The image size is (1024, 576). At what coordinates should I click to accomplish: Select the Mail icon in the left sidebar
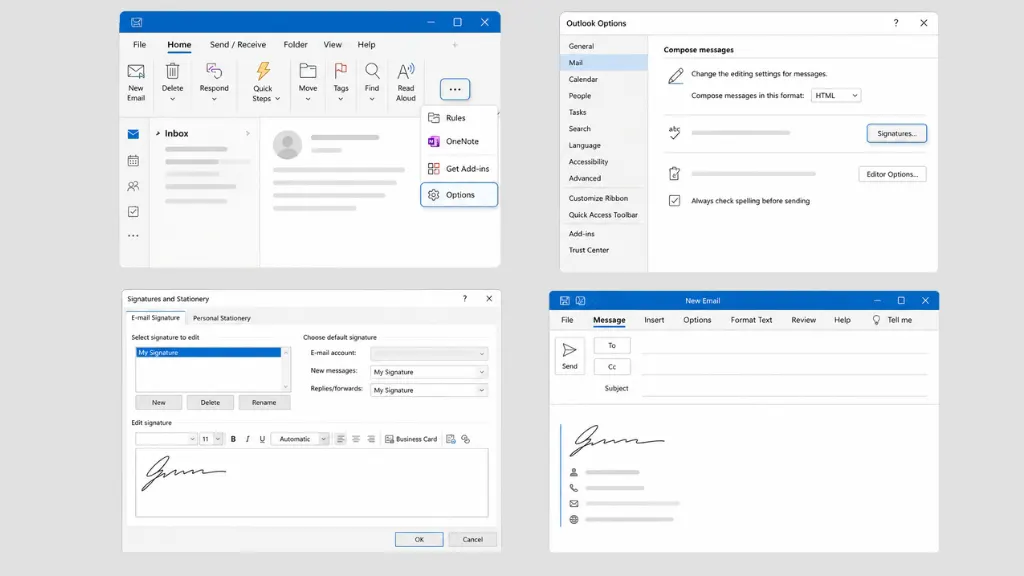click(133, 135)
